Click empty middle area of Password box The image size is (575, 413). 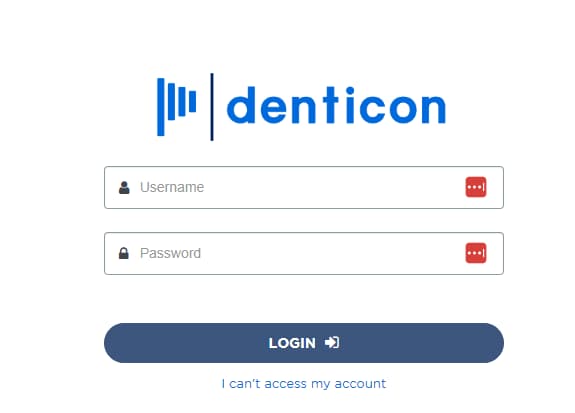(330, 253)
